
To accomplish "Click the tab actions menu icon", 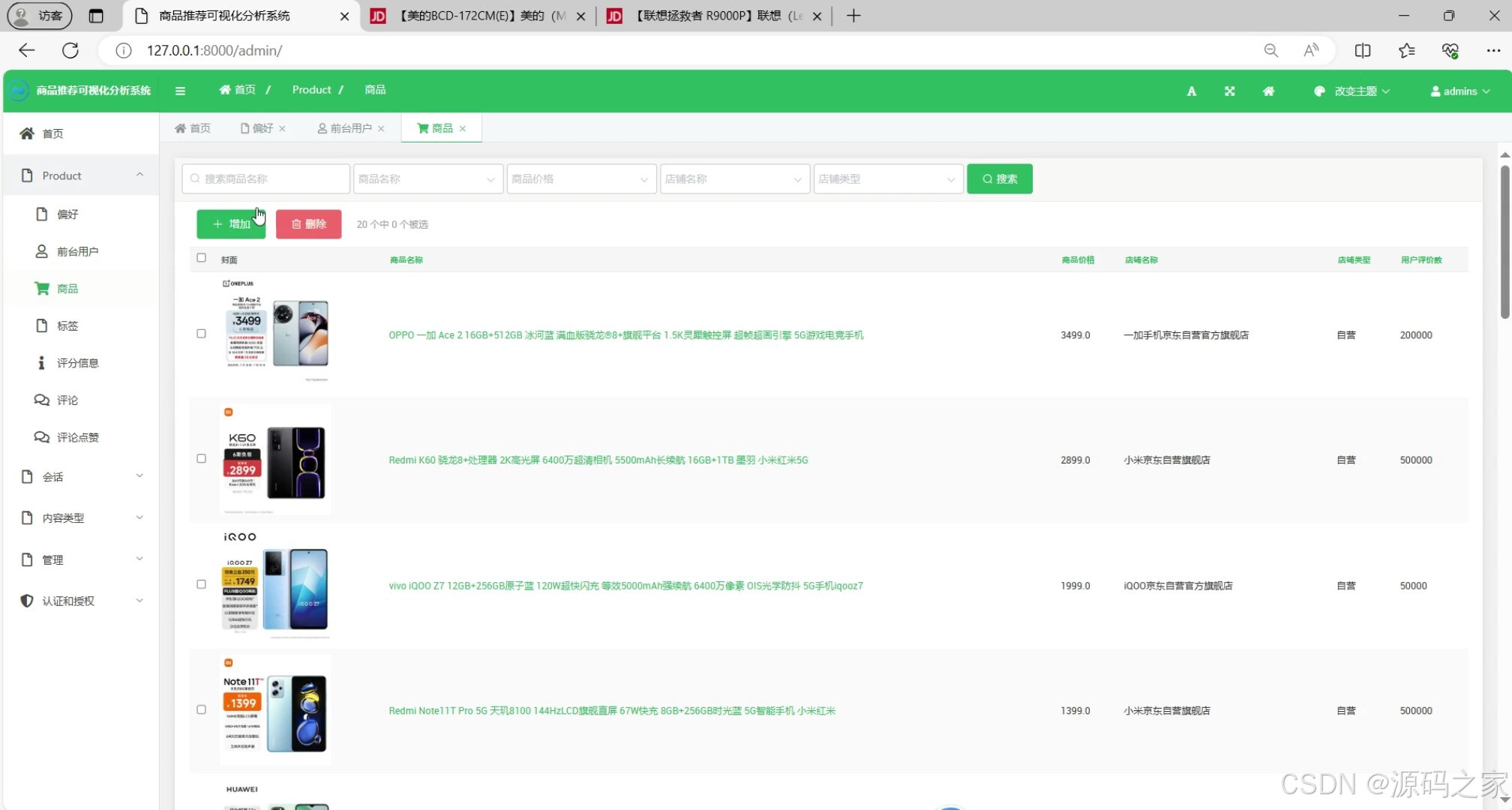I will click(96, 16).
